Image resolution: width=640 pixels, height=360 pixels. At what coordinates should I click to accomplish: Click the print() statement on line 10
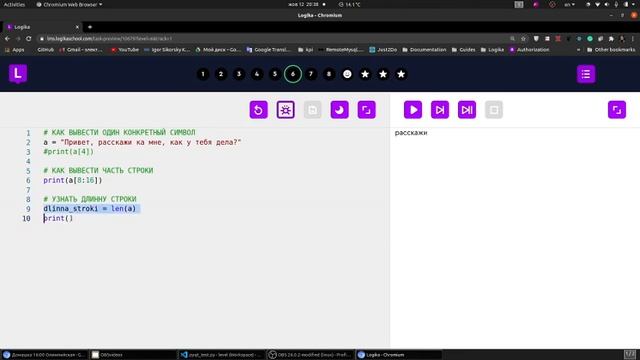tap(58, 218)
